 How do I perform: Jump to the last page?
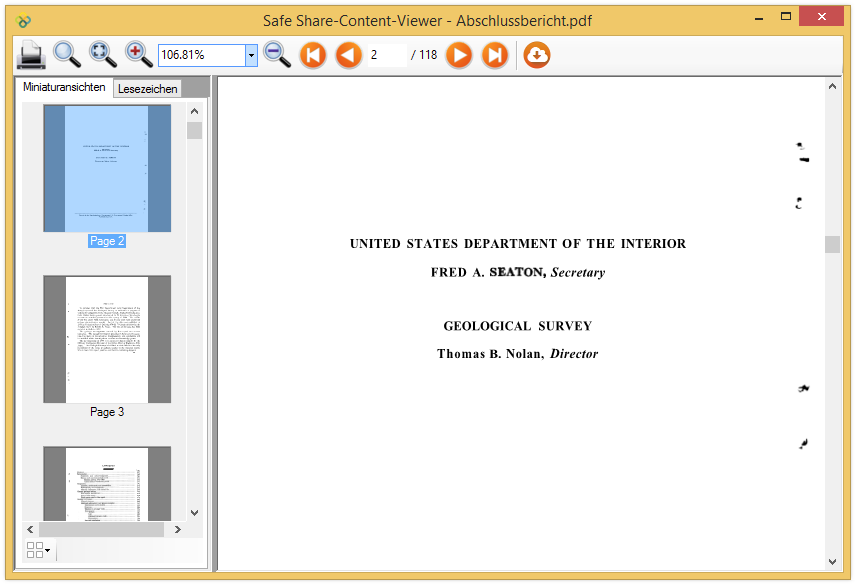coord(495,55)
